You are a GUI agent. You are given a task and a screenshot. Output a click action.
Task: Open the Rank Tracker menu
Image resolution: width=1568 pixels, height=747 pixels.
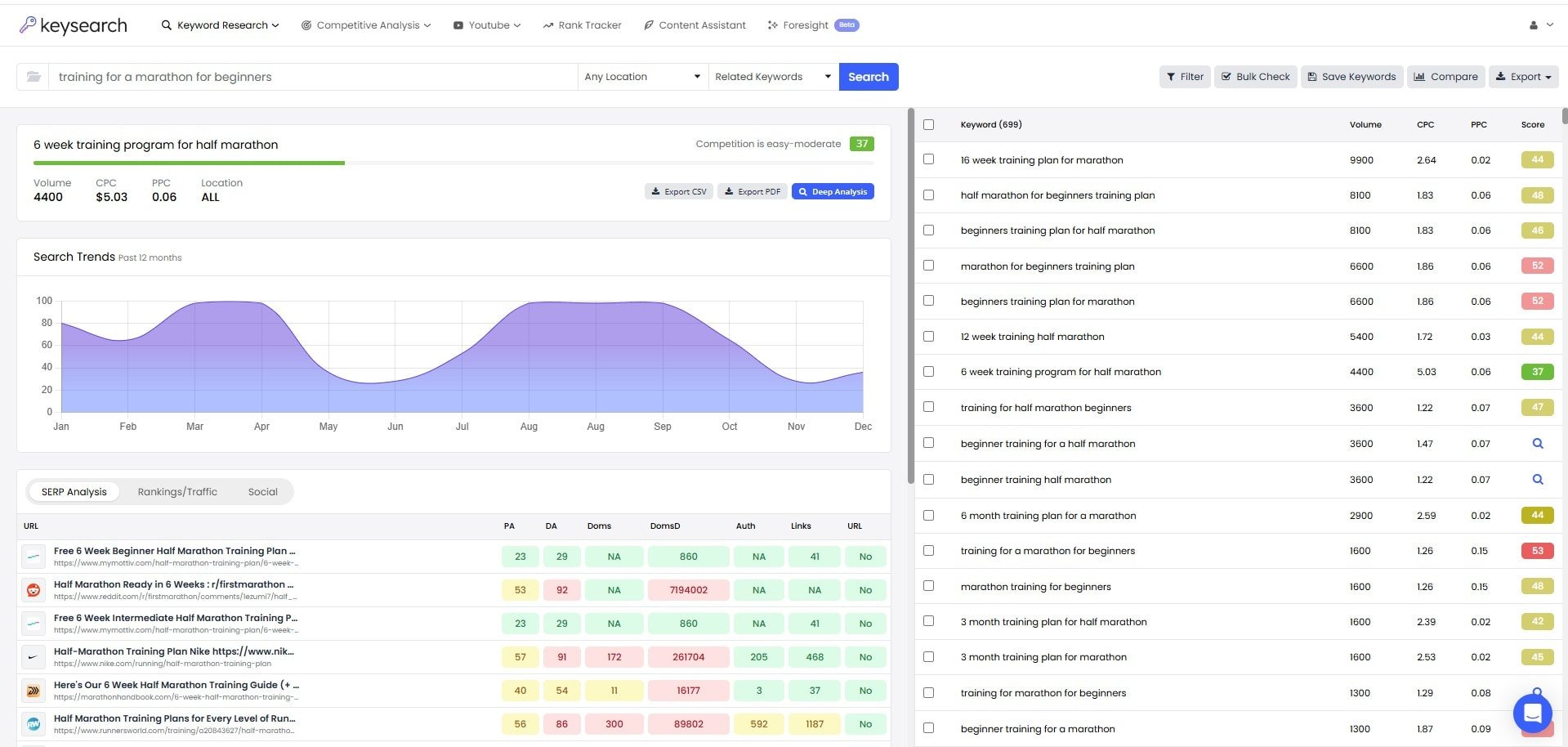coord(582,25)
